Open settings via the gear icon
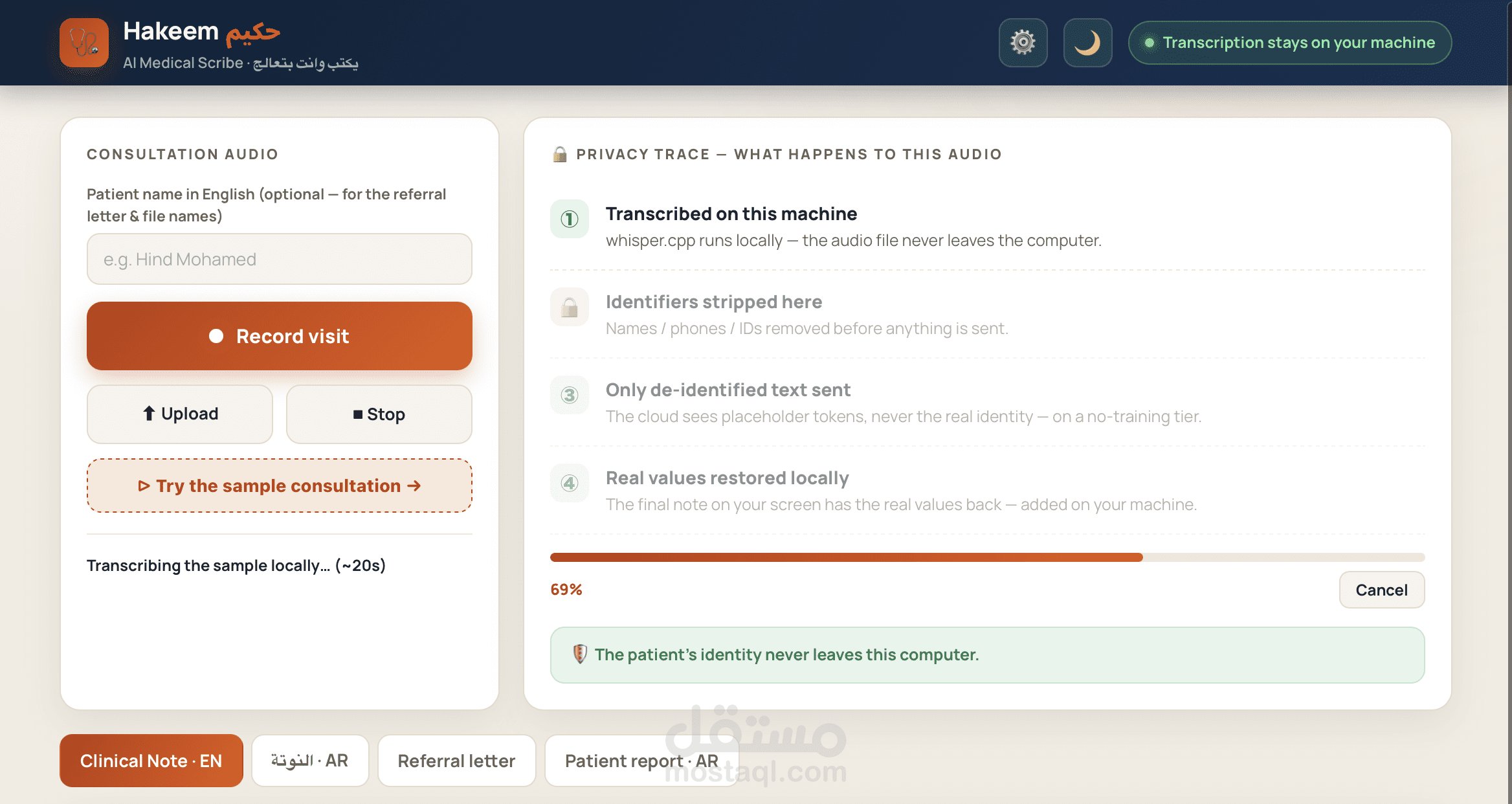 click(1023, 43)
